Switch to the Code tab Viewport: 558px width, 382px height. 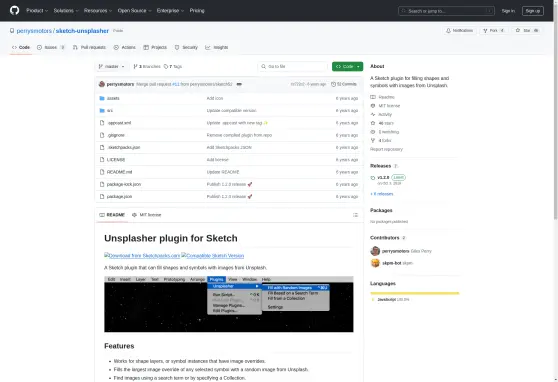tap(21, 47)
